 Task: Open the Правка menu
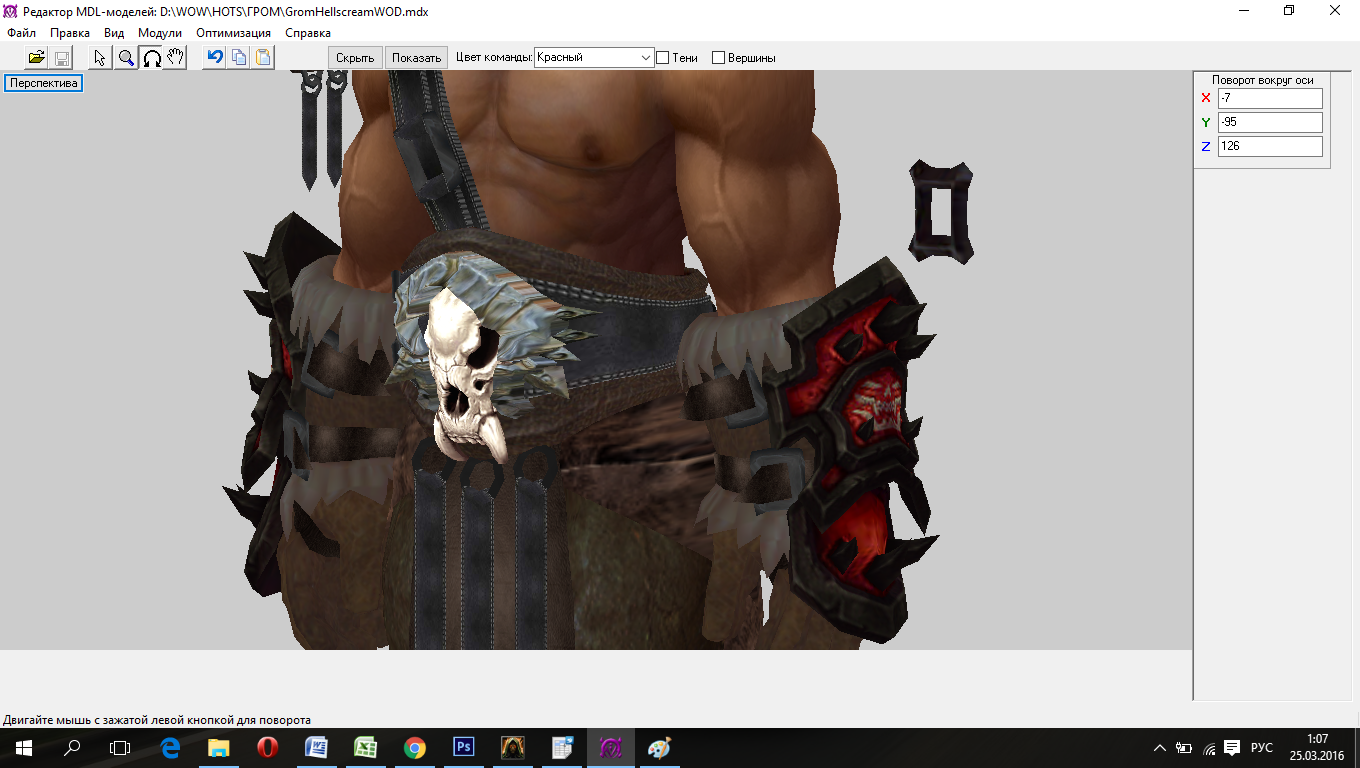pyautogui.click(x=70, y=33)
